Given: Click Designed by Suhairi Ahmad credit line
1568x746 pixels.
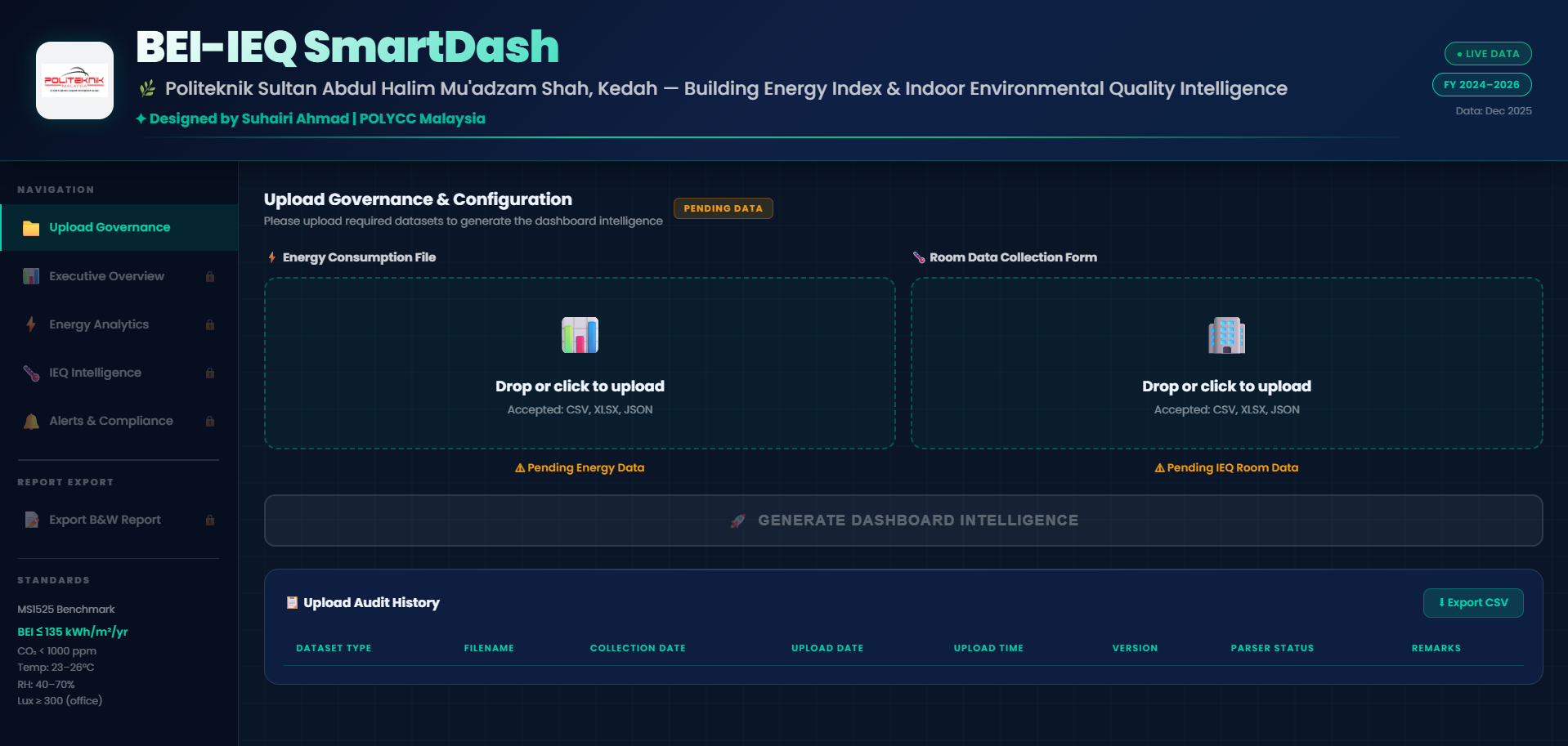Looking at the screenshot, I should (311, 118).
